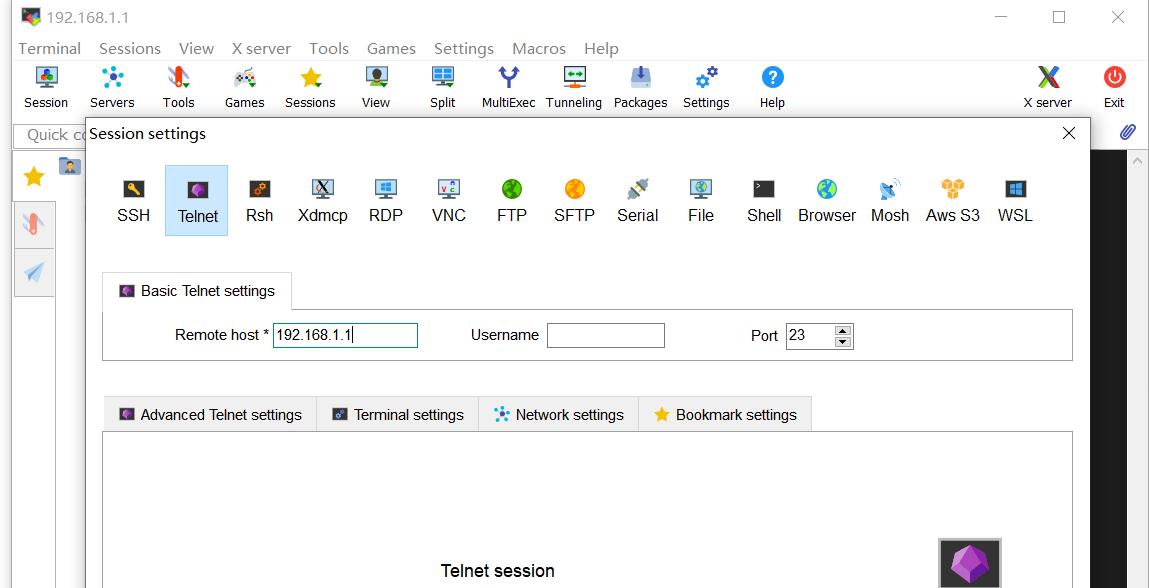Click the Quick connect search box
Screen dimensions: 1149x588
pos(50,135)
